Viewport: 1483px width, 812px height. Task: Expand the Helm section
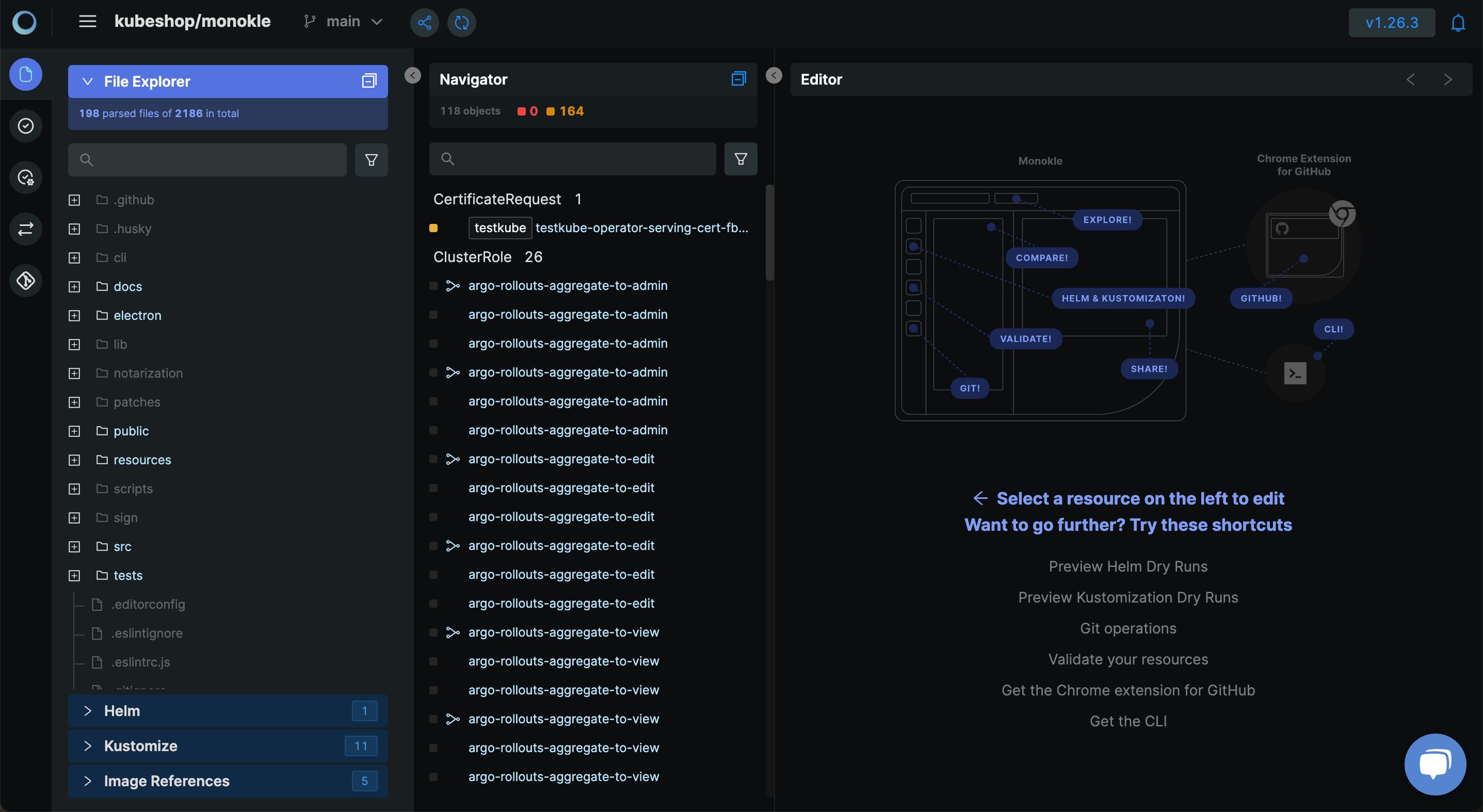coord(88,711)
